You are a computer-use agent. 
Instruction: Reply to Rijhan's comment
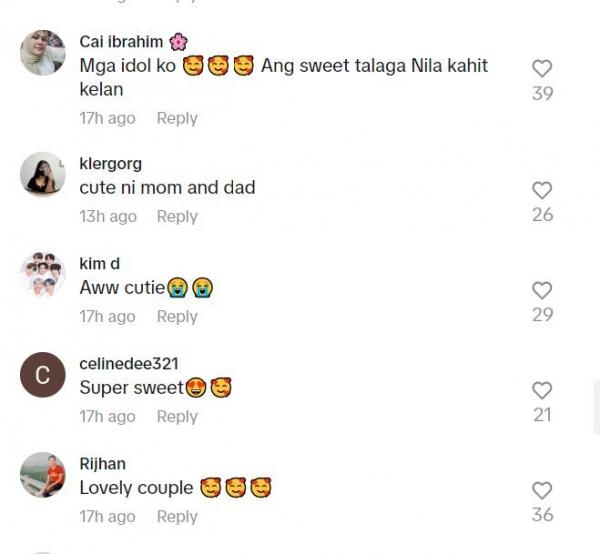point(177,516)
